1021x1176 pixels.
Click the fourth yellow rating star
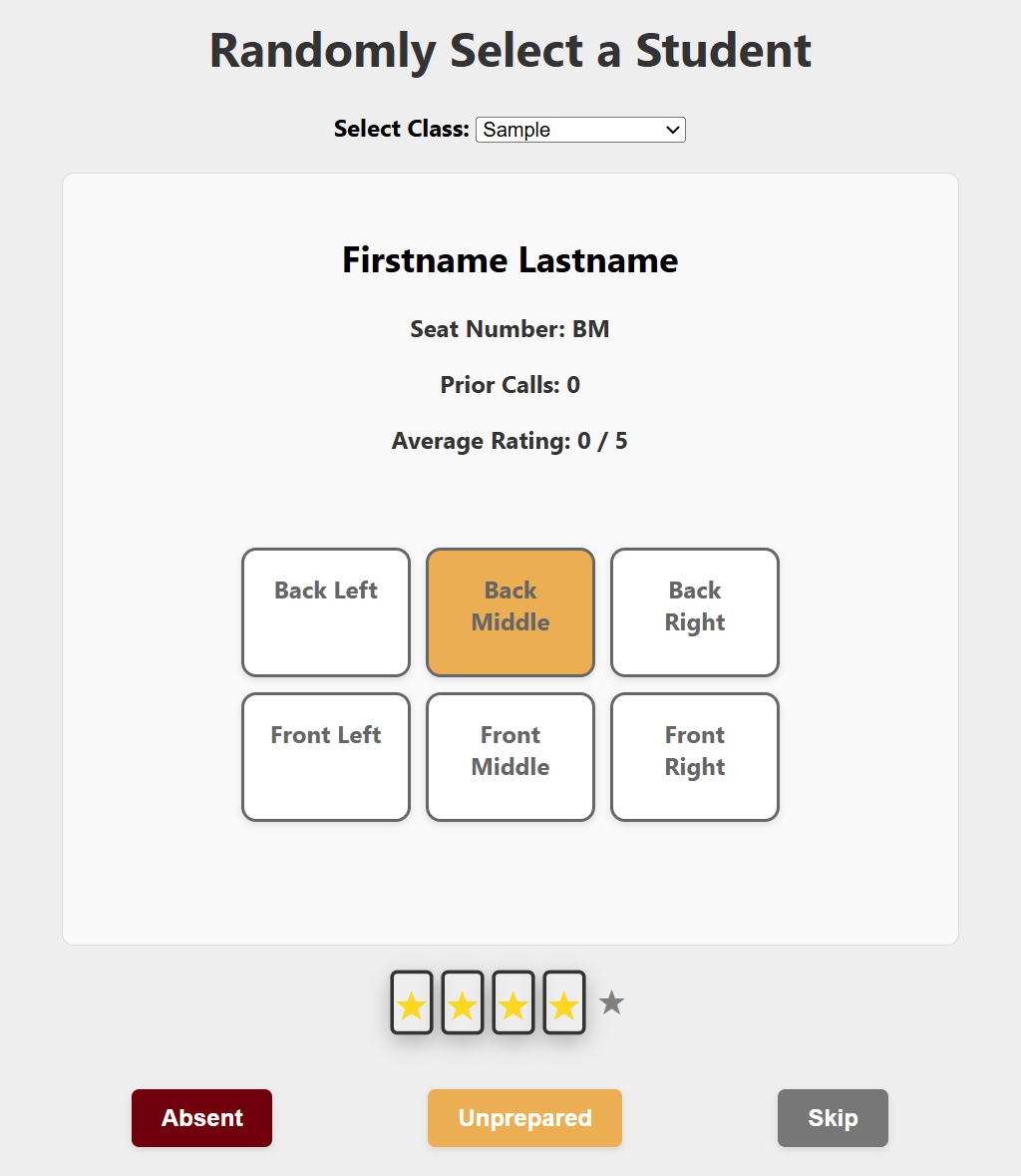pyautogui.click(x=564, y=1002)
